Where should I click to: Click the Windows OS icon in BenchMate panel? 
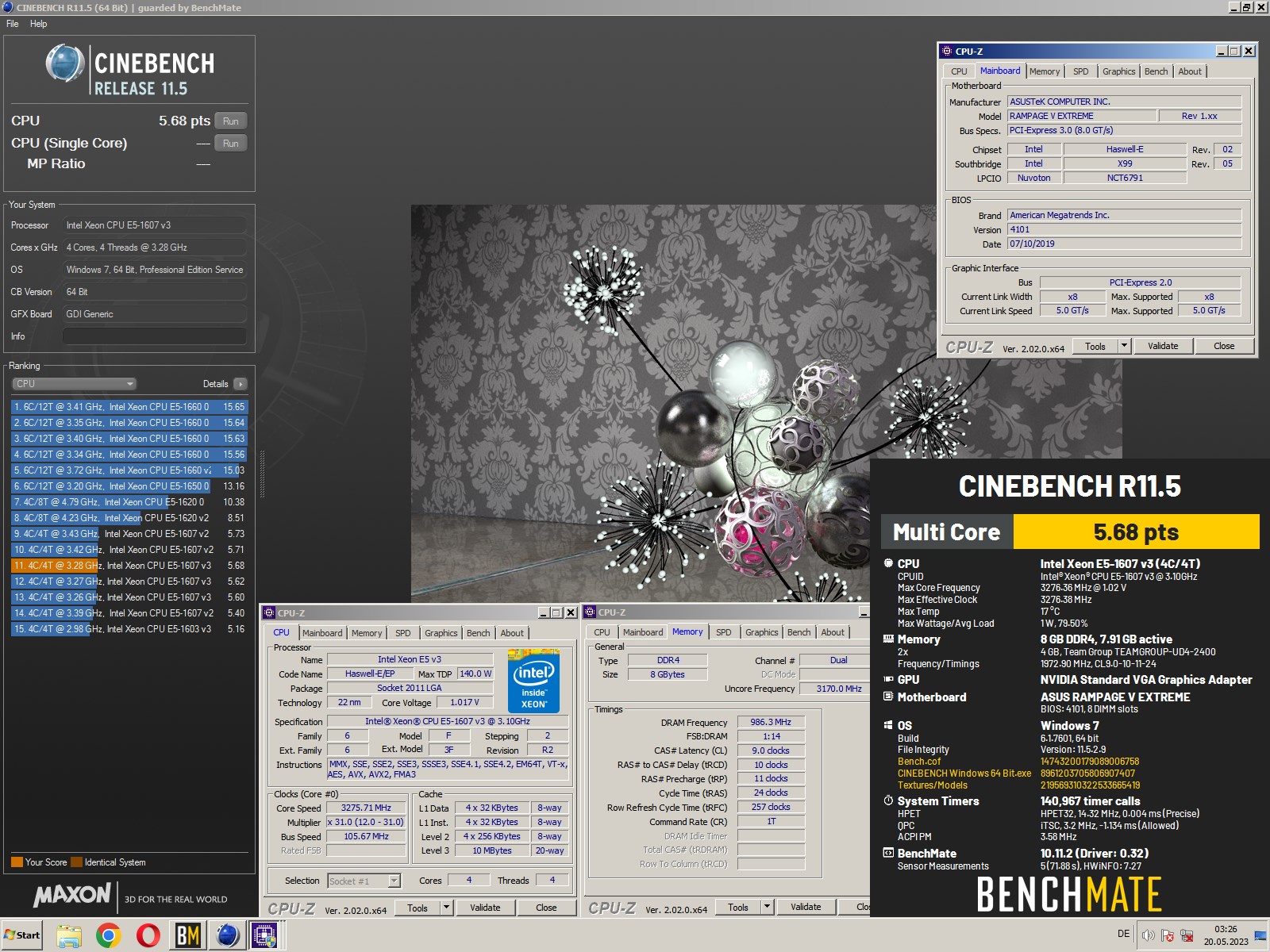[888, 725]
